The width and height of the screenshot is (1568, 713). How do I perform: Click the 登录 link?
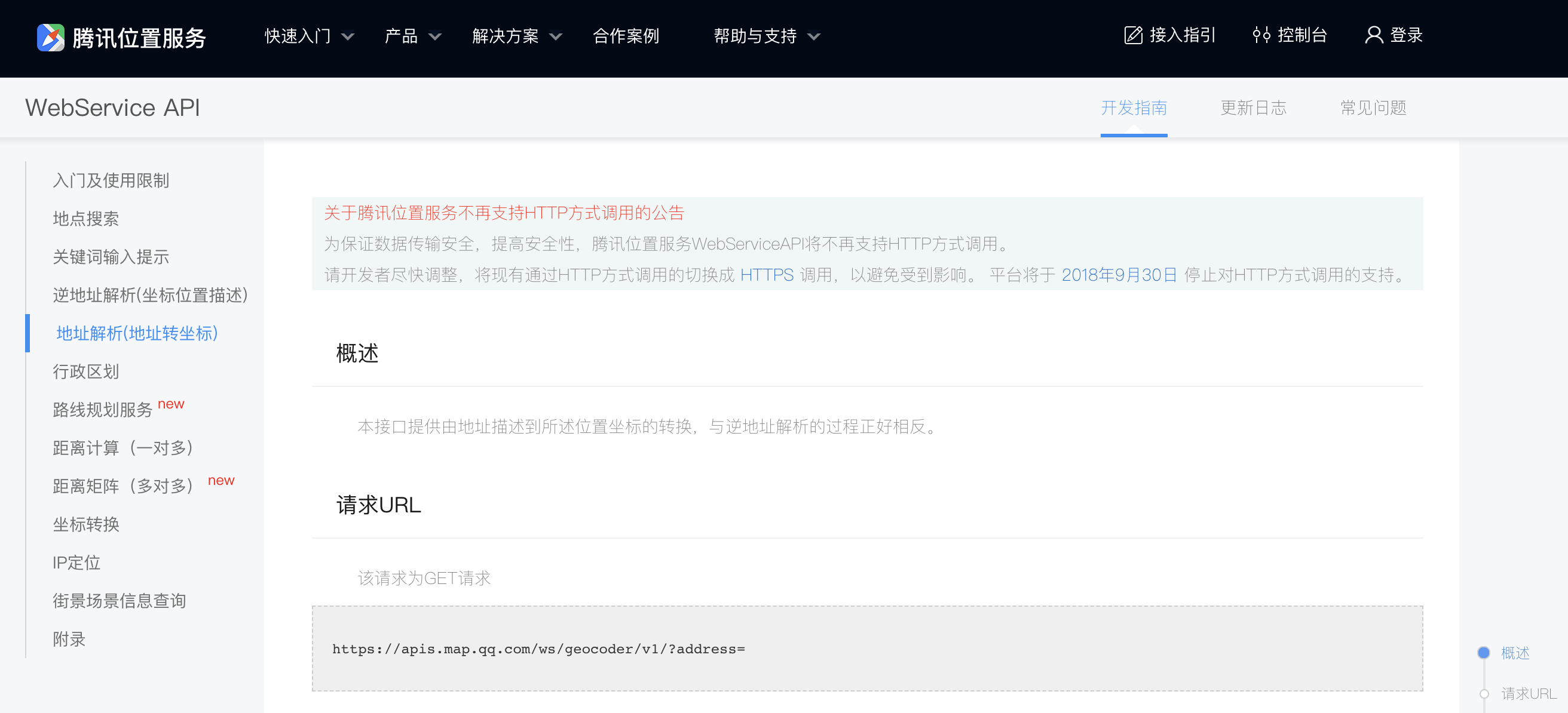click(x=1406, y=35)
